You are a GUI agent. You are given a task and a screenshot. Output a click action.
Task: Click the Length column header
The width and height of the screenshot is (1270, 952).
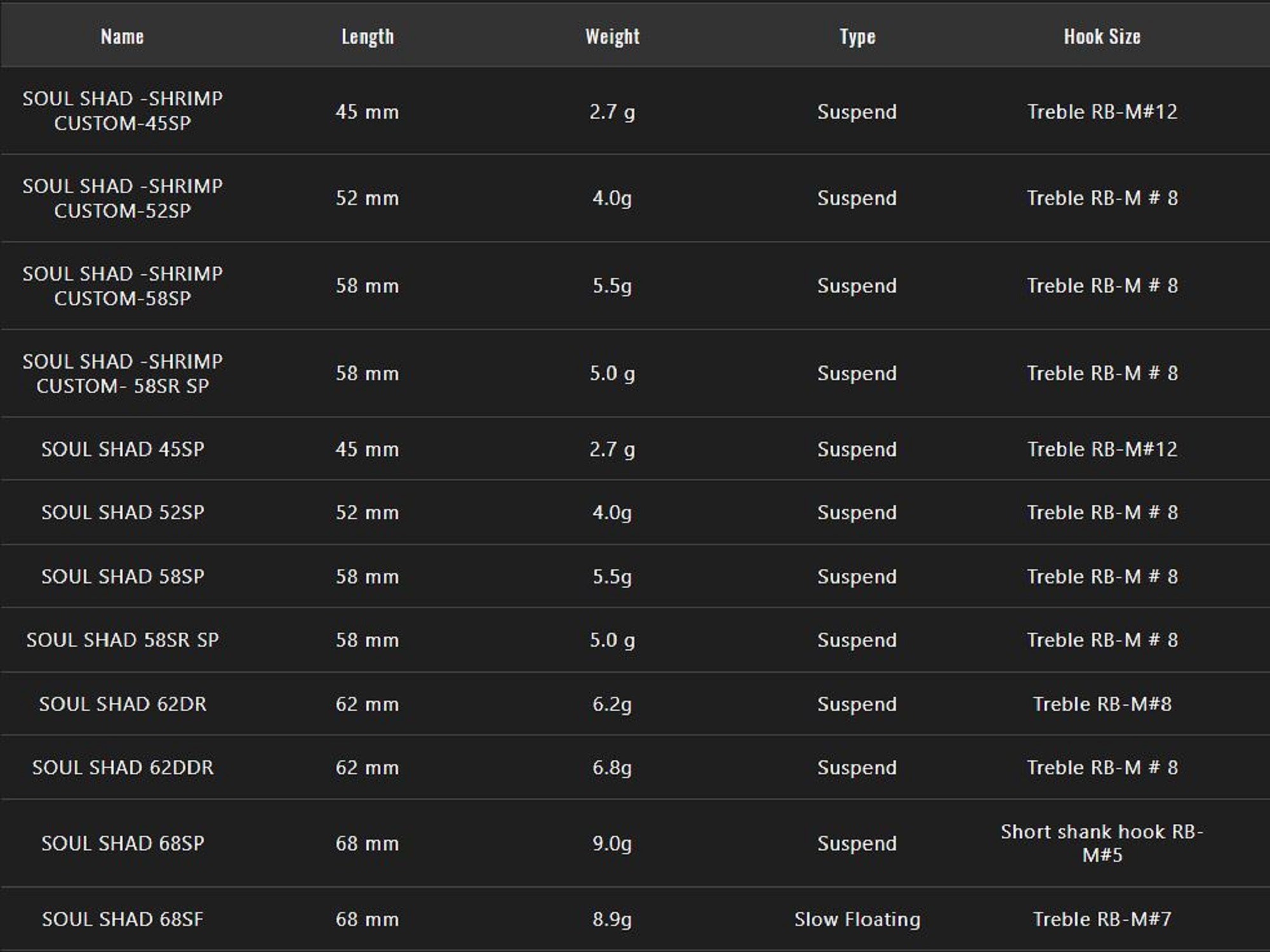pyautogui.click(x=368, y=37)
